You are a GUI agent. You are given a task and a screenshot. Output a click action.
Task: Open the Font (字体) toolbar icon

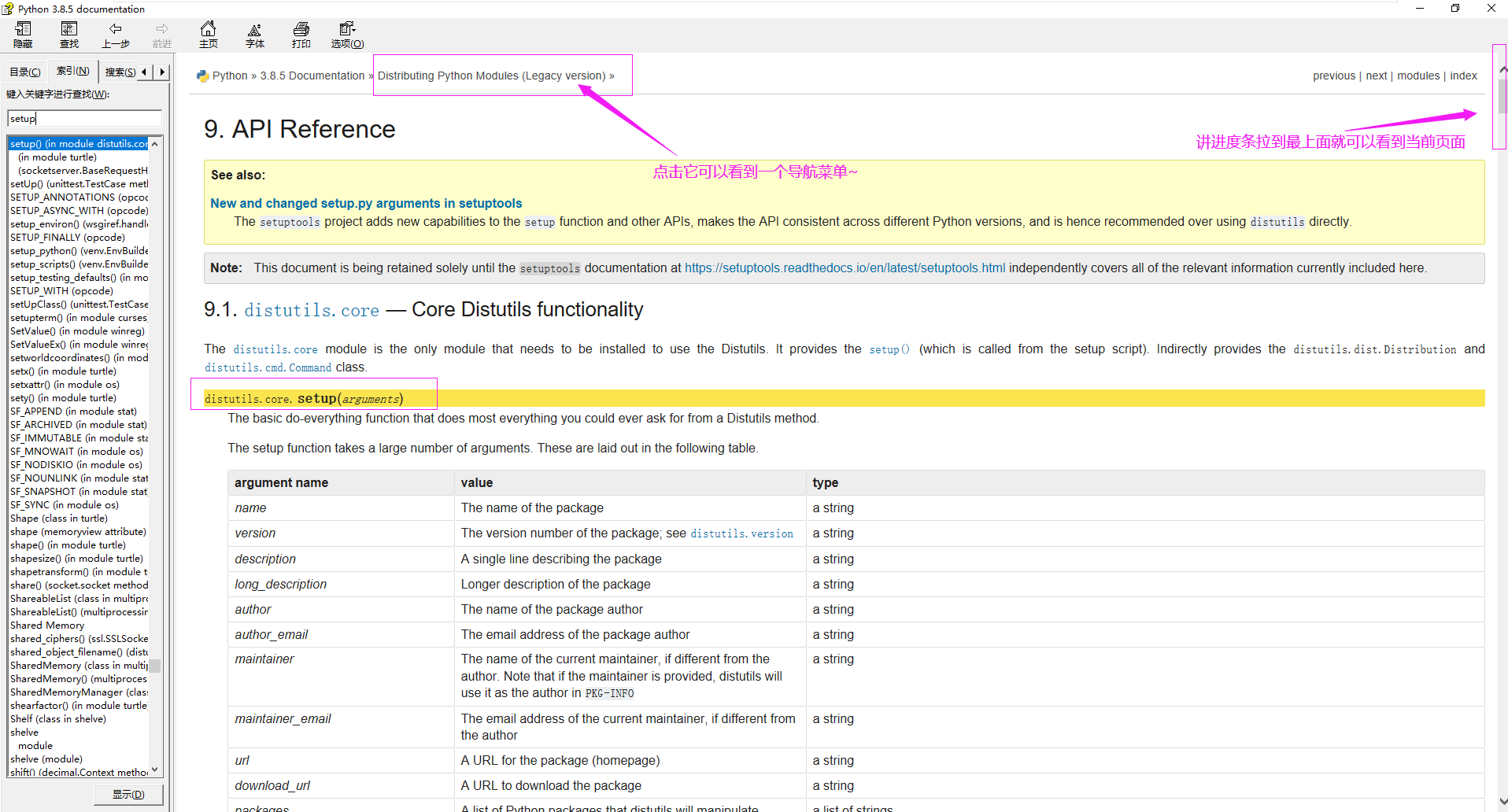tap(254, 35)
